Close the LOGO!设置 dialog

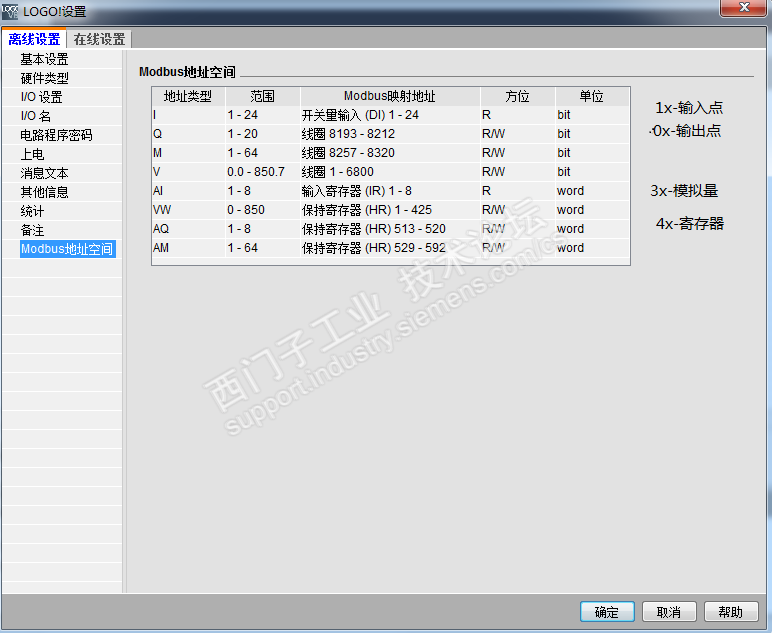coord(744,8)
